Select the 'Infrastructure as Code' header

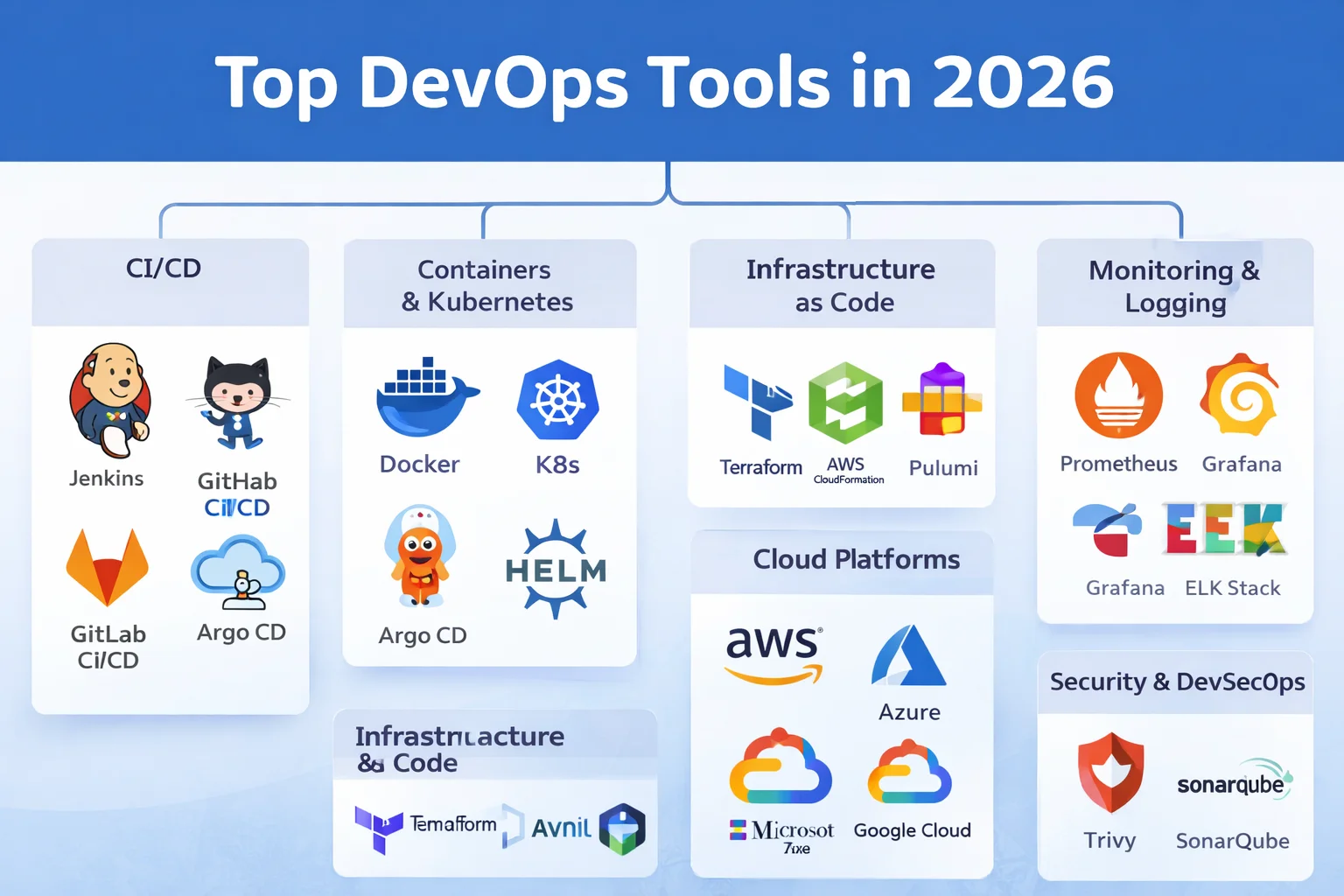pos(842,283)
